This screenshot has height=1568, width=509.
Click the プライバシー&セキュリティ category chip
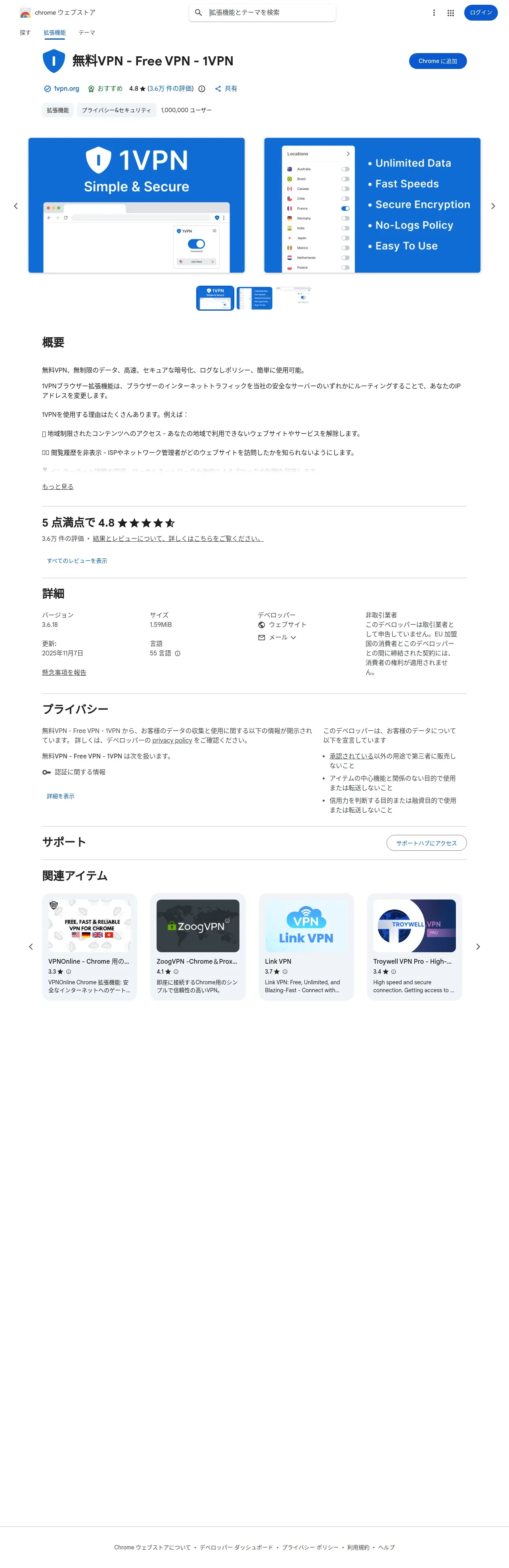coord(116,110)
